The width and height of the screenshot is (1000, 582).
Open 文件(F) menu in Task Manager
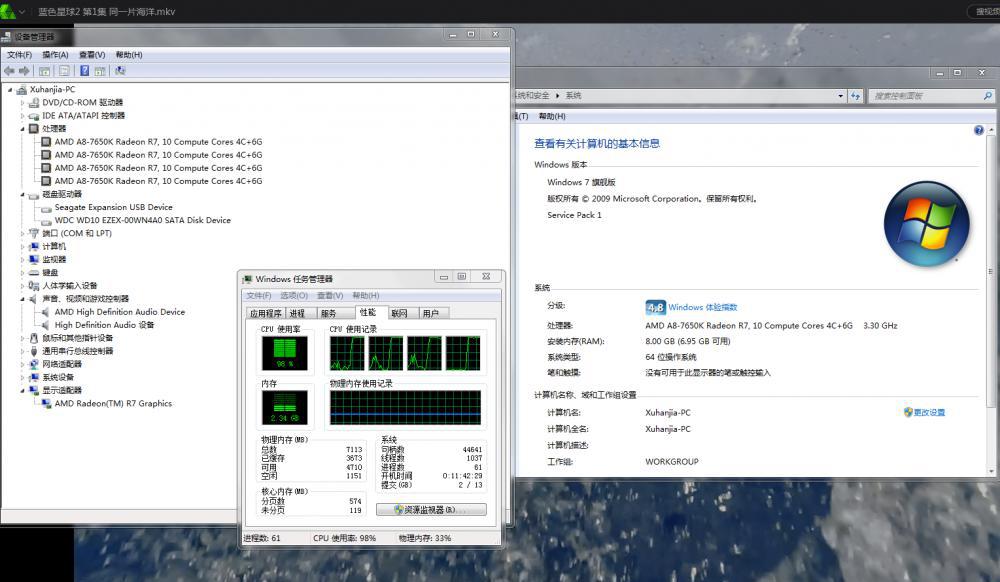coord(258,296)
